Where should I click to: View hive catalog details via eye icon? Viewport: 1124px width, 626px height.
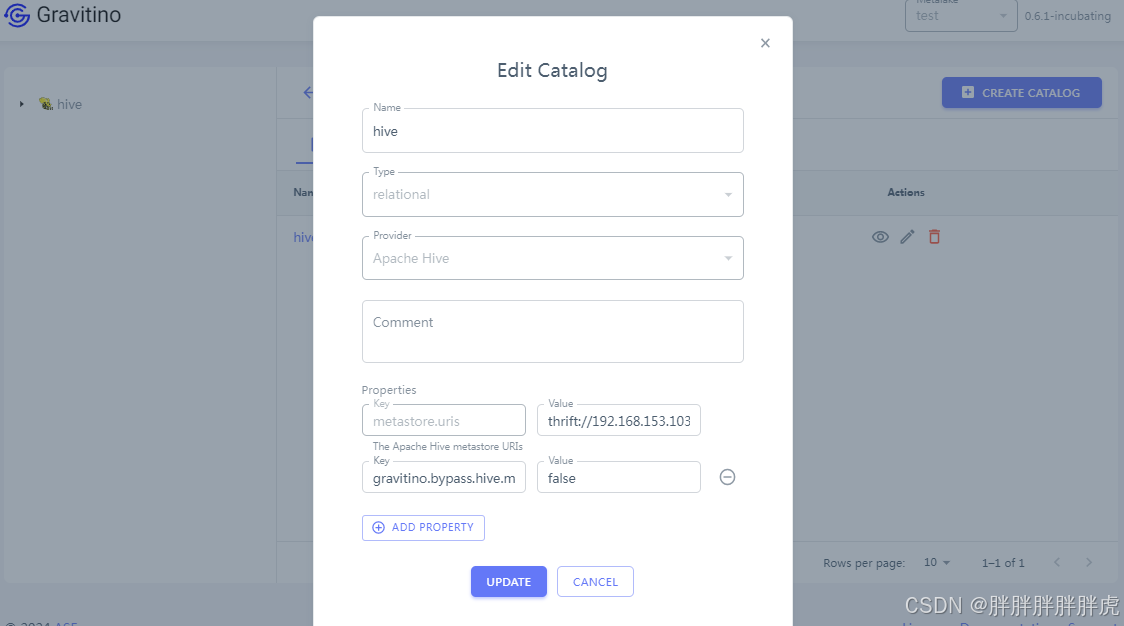point(880,237)
